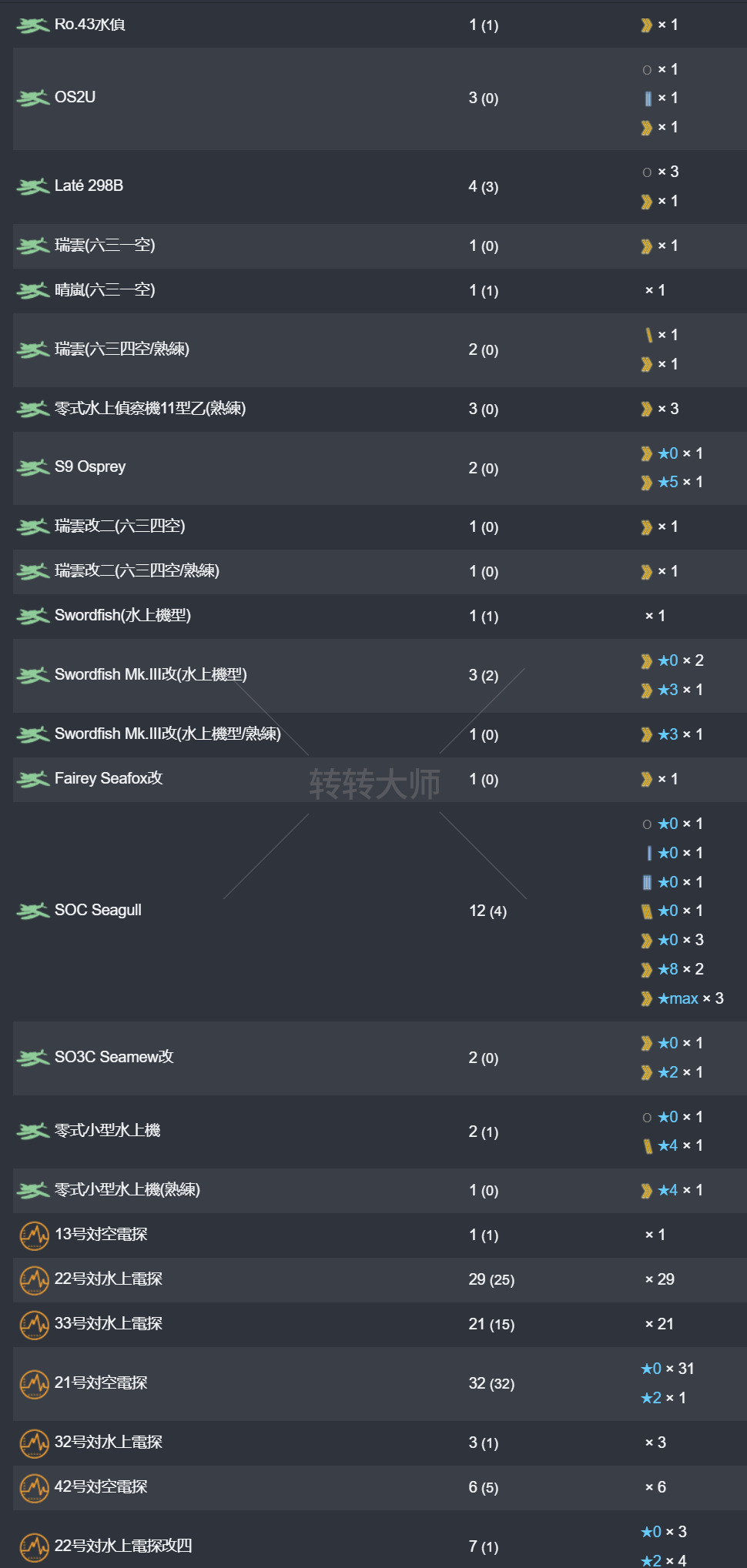Select the radar icon for 42号対空電探

tap(34, 1488)
